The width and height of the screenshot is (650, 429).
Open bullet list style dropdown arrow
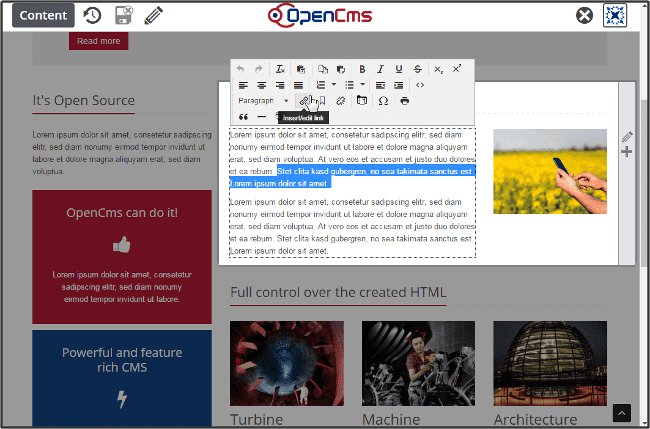(x=363, y=85)
